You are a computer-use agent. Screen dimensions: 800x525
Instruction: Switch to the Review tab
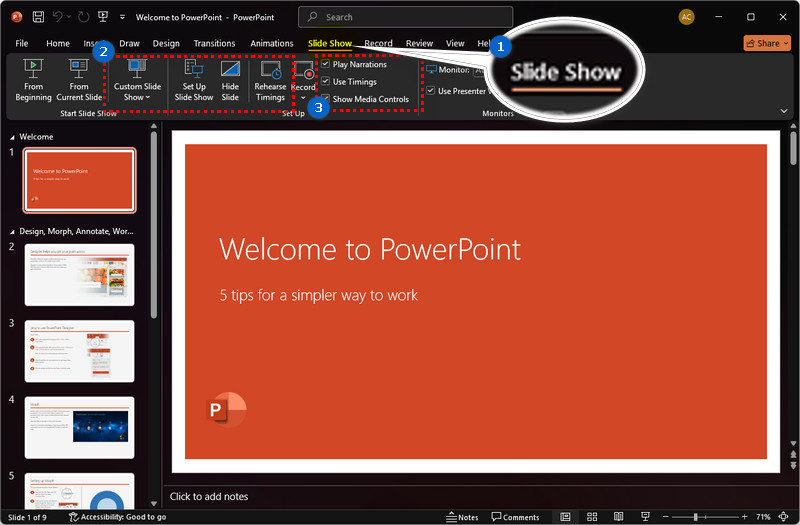pos(419,43)
